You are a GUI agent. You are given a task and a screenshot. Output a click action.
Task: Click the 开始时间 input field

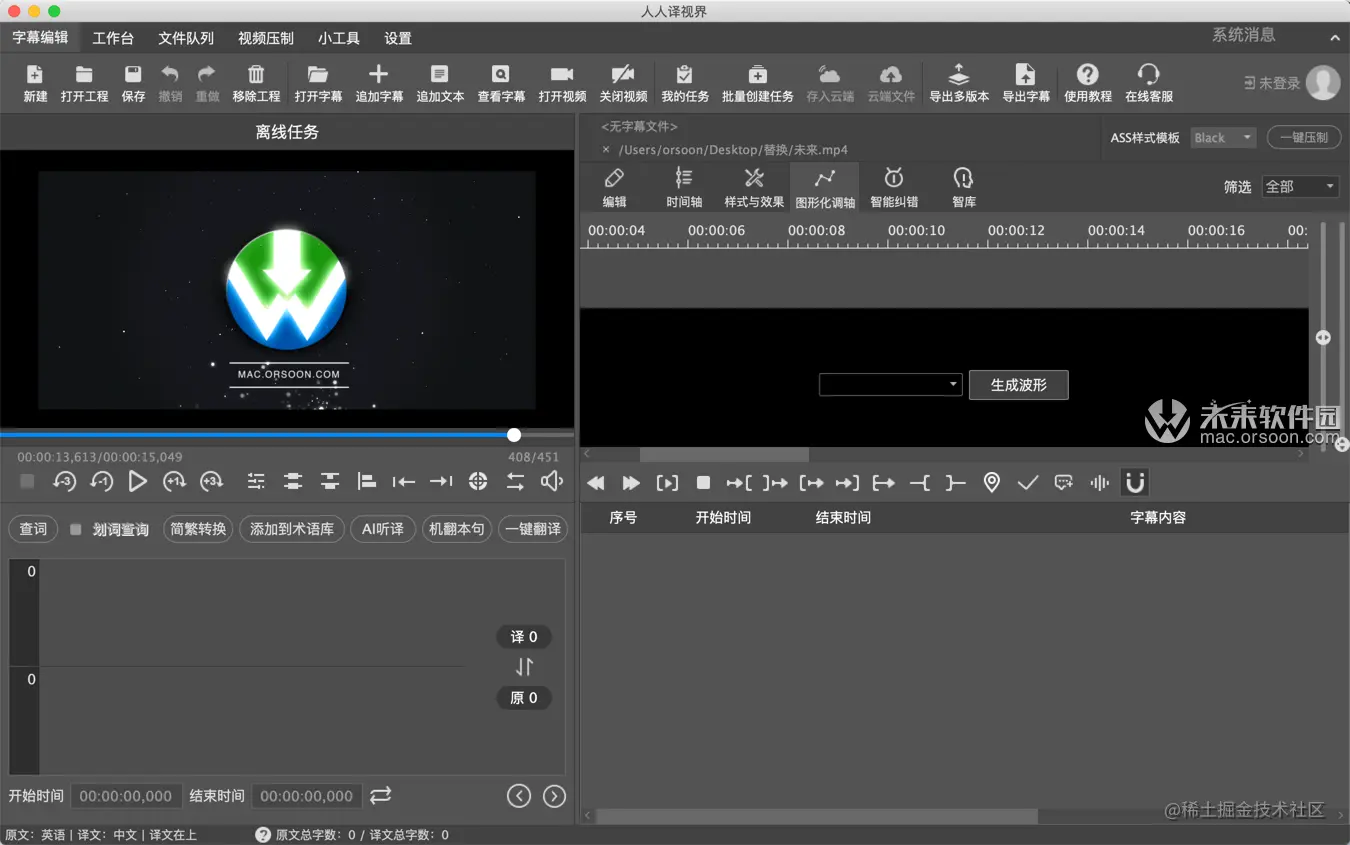point(126,796)
